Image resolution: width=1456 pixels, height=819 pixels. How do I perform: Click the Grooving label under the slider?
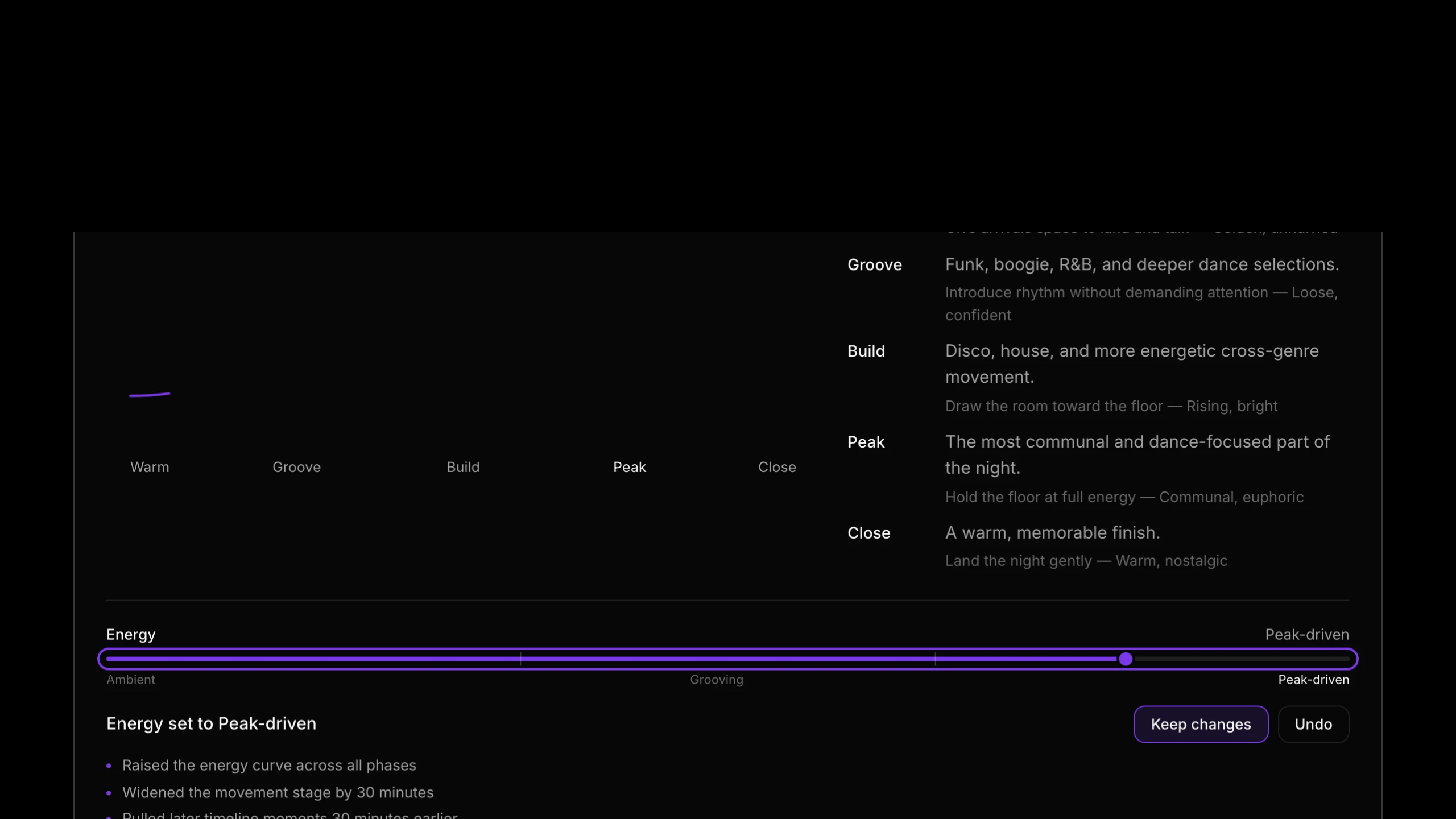click(x=717, y=680)
